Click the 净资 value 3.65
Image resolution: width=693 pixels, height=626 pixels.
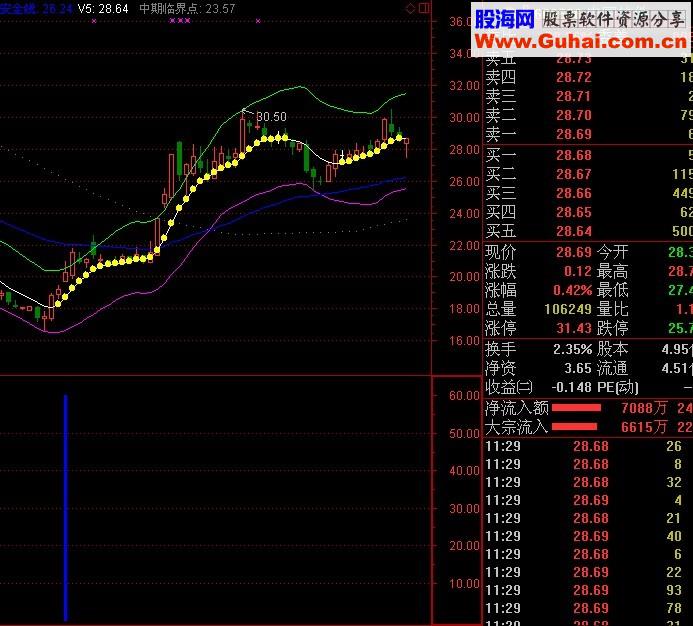click(578, 368)
